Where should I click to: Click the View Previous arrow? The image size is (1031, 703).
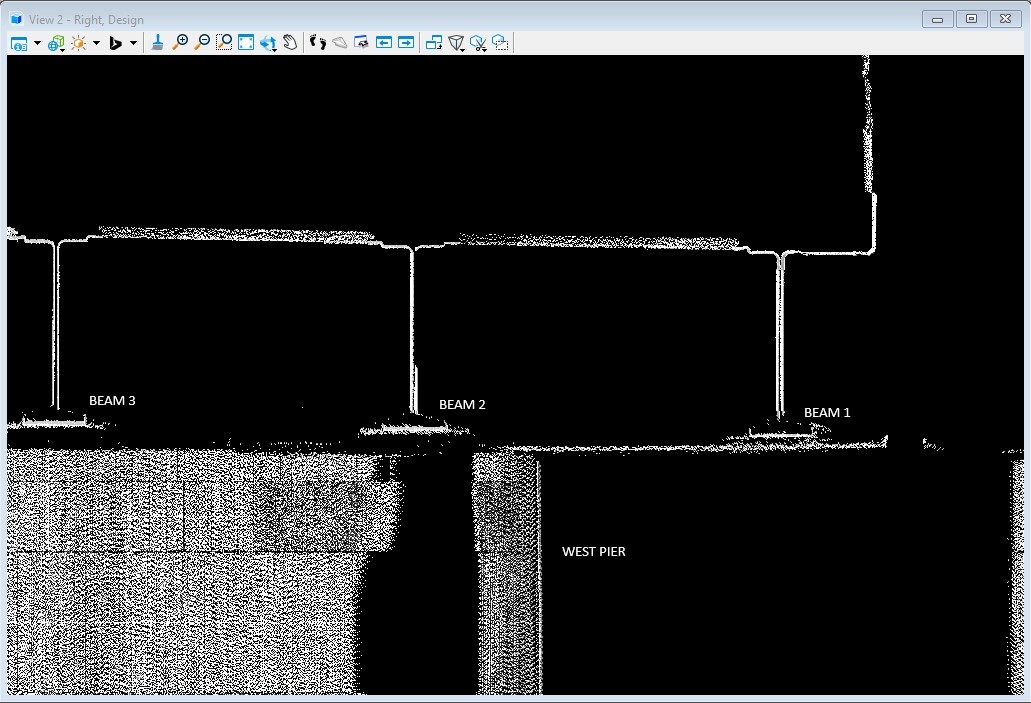[x=384, y=42]
